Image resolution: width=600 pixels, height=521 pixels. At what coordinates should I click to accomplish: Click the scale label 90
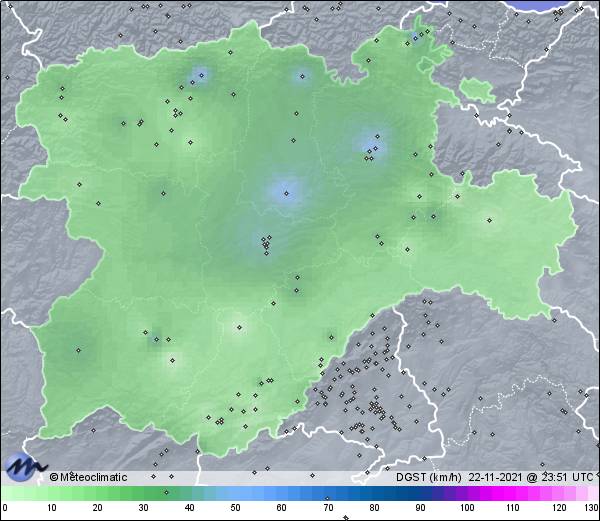pyautogui.click(x=420, y=508)
